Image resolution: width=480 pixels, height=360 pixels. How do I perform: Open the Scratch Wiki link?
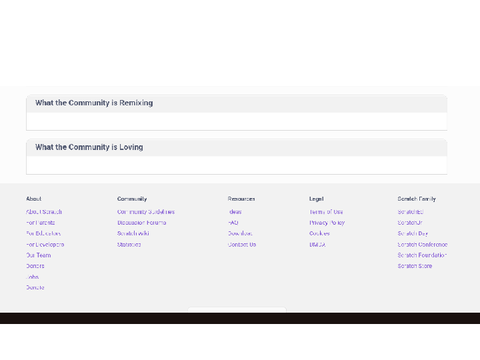click(133, 233)
